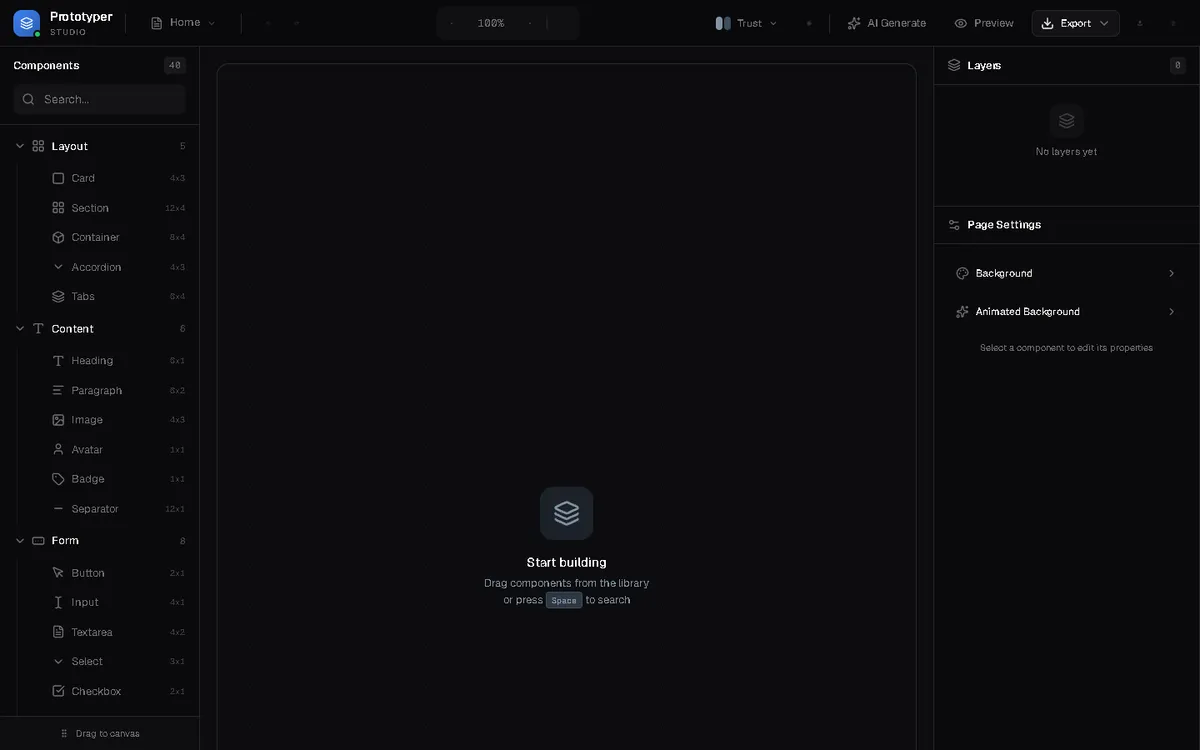Click the Background palette icon
Image resolution: width=1200 pixels, height=750 pixels.
click(962, 273)
